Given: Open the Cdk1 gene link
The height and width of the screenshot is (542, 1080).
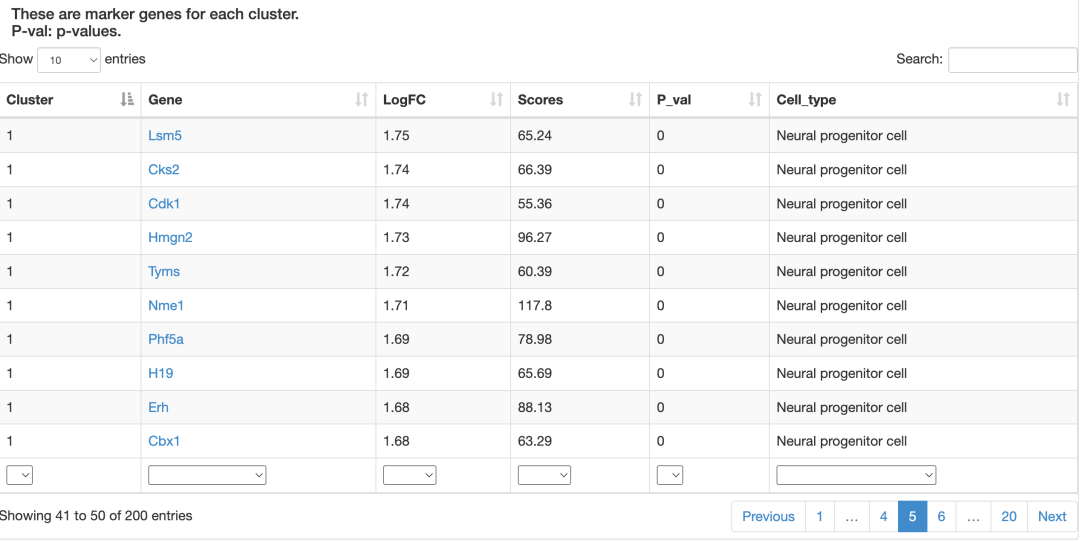Looking at the screenshot, I should [164, 204].
